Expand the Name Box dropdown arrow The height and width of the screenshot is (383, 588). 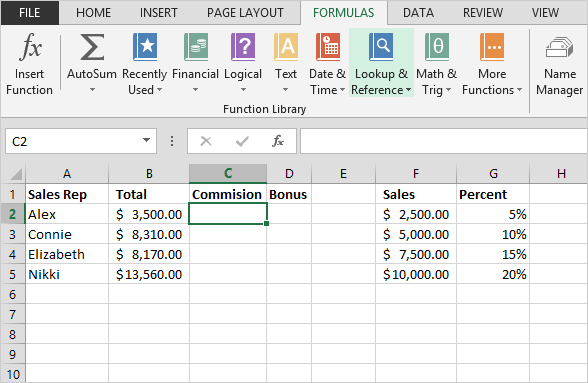pyautogui.click(x=146, y=141)
